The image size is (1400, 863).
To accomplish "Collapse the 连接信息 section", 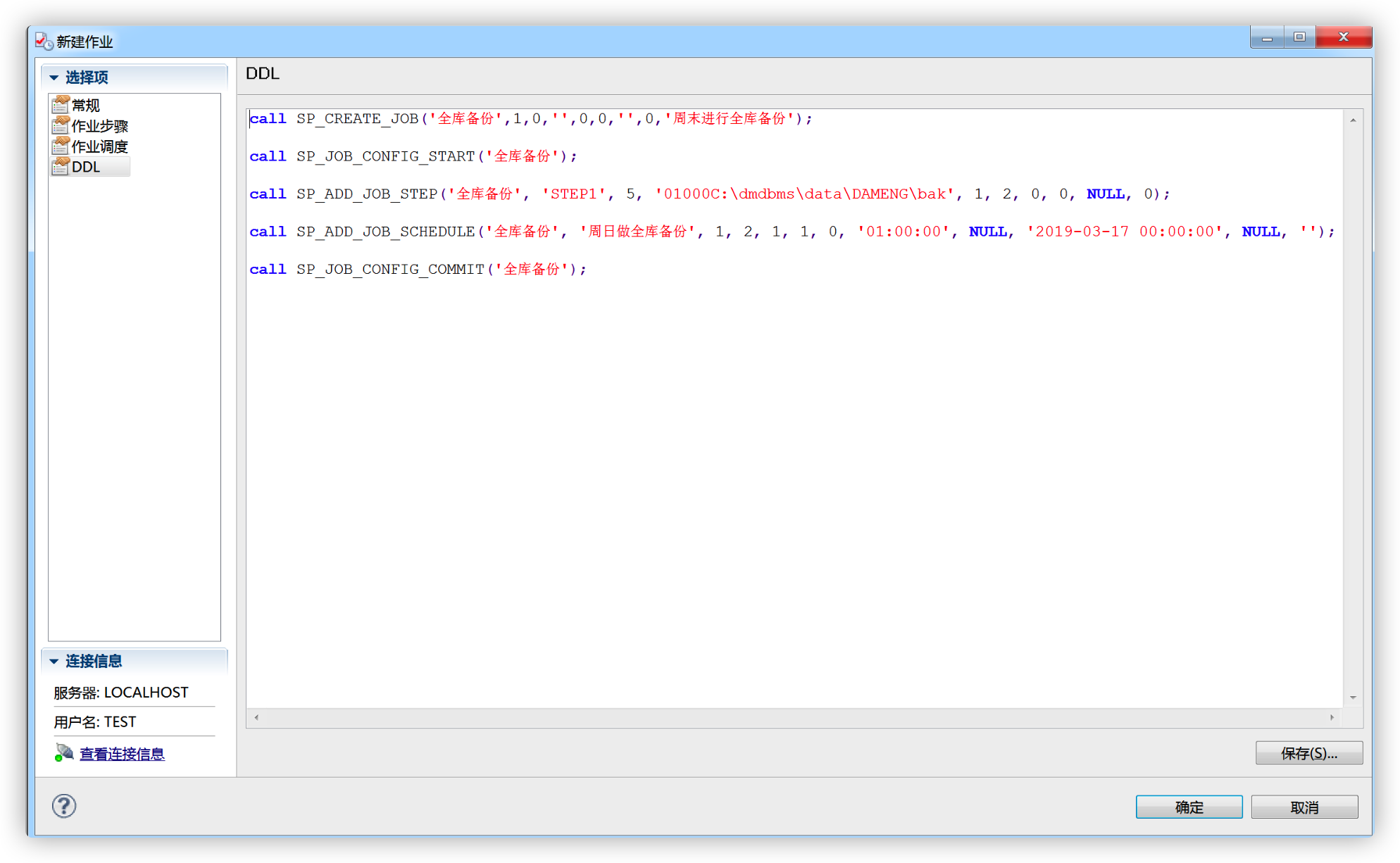I will coord(54,661).
